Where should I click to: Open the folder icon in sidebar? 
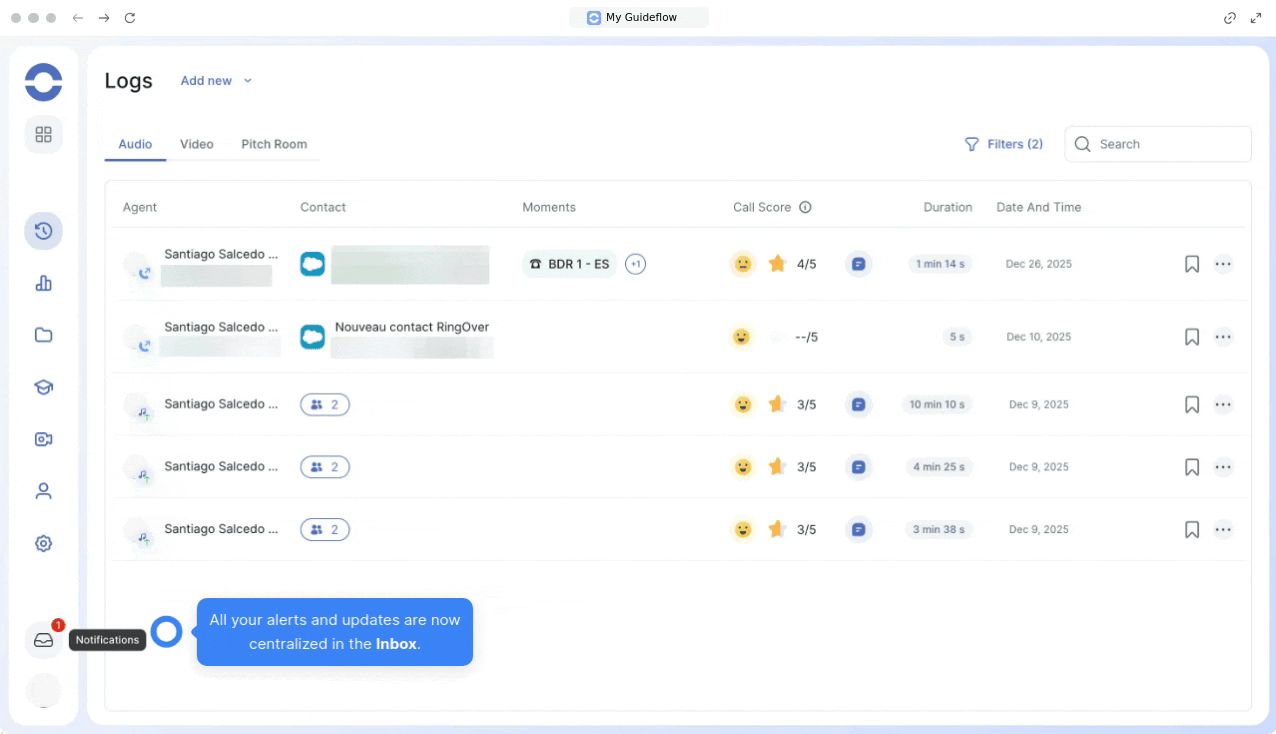[43, 335]
